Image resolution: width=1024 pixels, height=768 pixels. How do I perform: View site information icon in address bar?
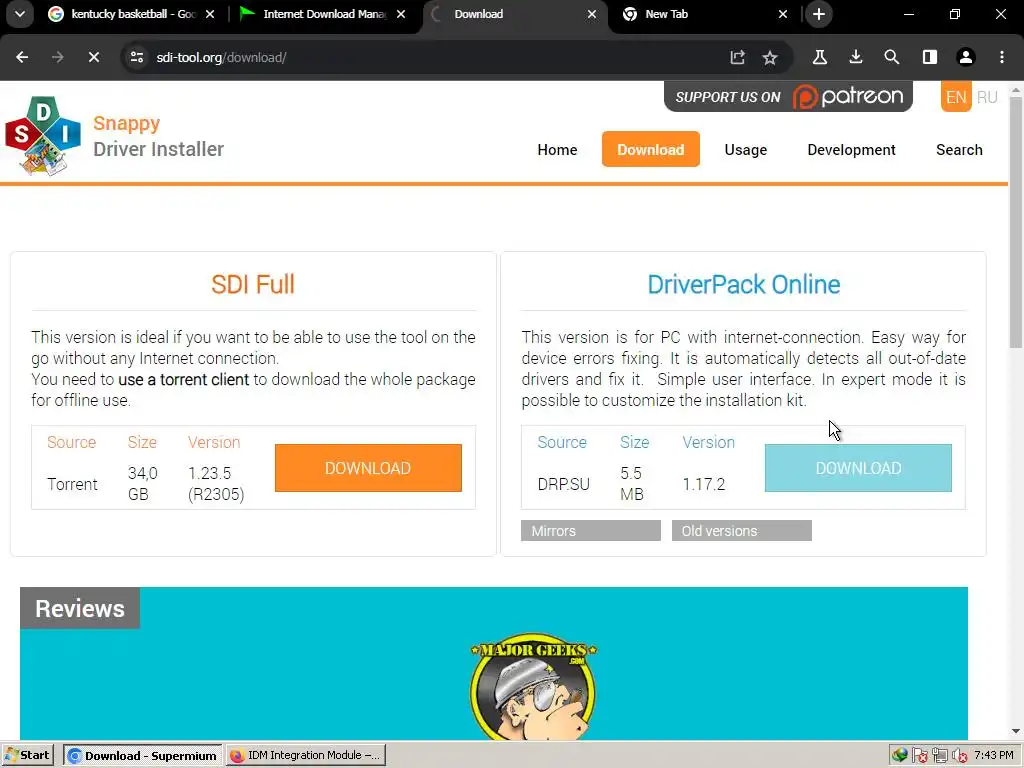click(x=137, y=57)
